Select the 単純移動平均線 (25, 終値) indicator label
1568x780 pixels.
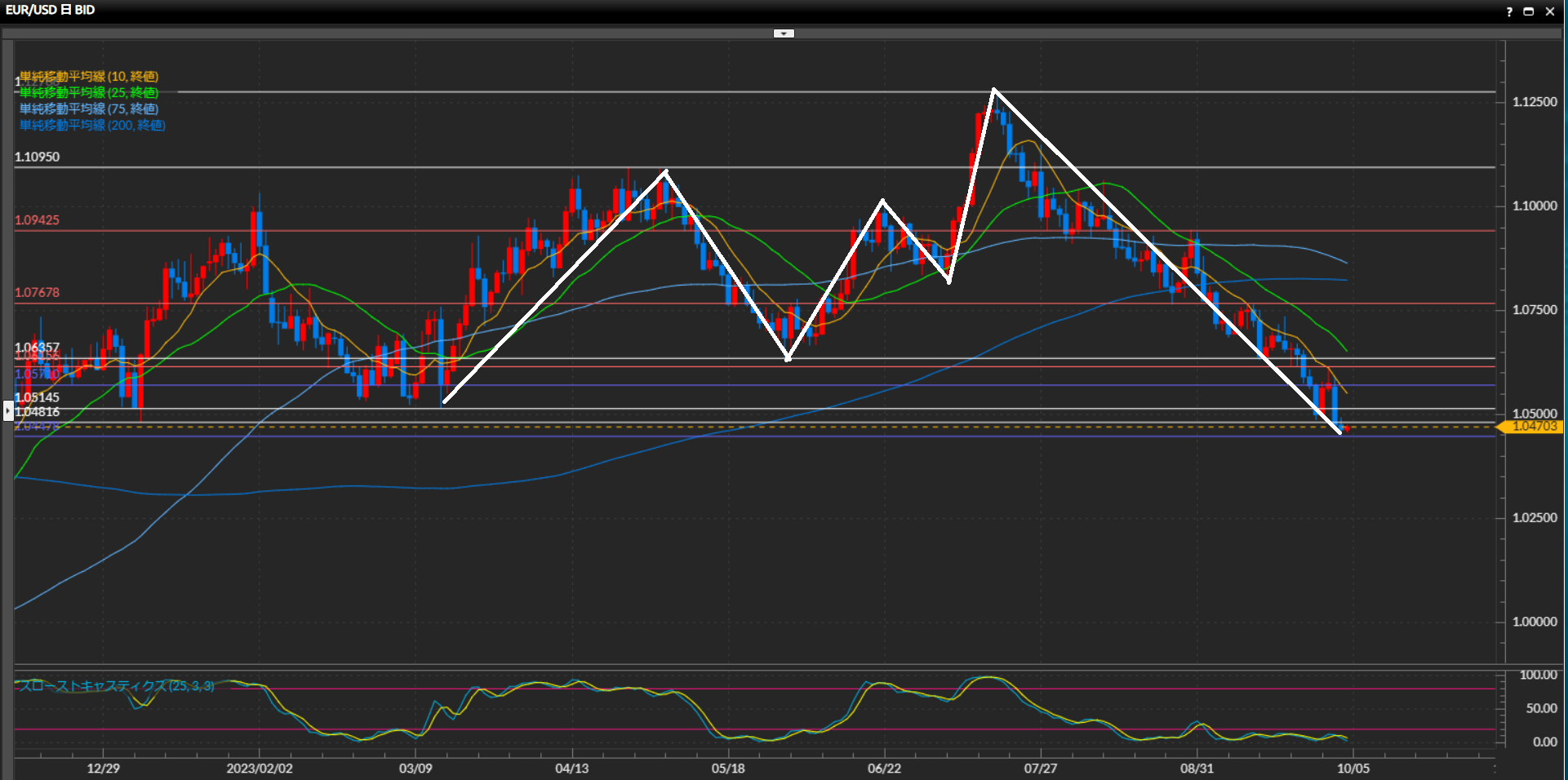[x=89, y=93]
